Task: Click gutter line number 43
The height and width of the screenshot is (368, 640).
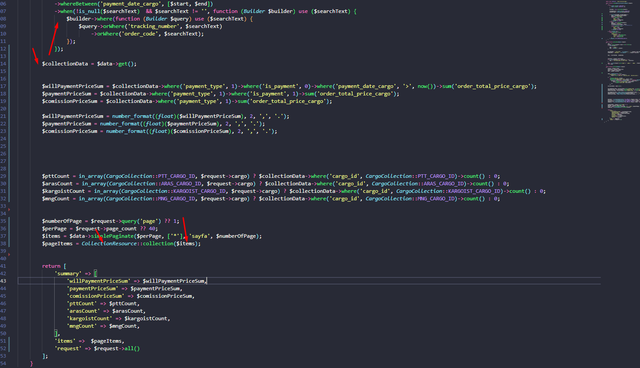Action: [x=3, y=281]
